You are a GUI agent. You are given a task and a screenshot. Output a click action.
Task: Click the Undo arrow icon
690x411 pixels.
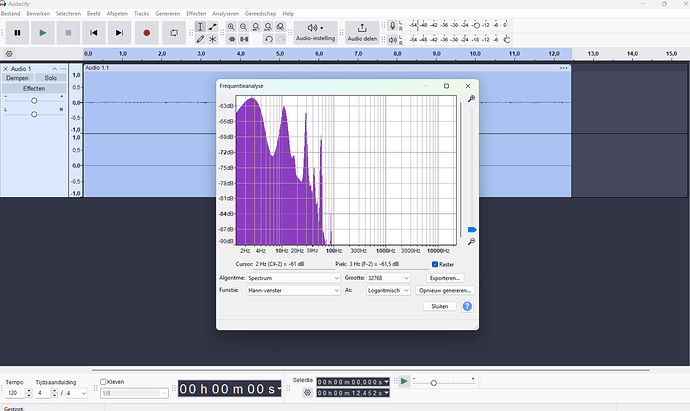(269, 39)
